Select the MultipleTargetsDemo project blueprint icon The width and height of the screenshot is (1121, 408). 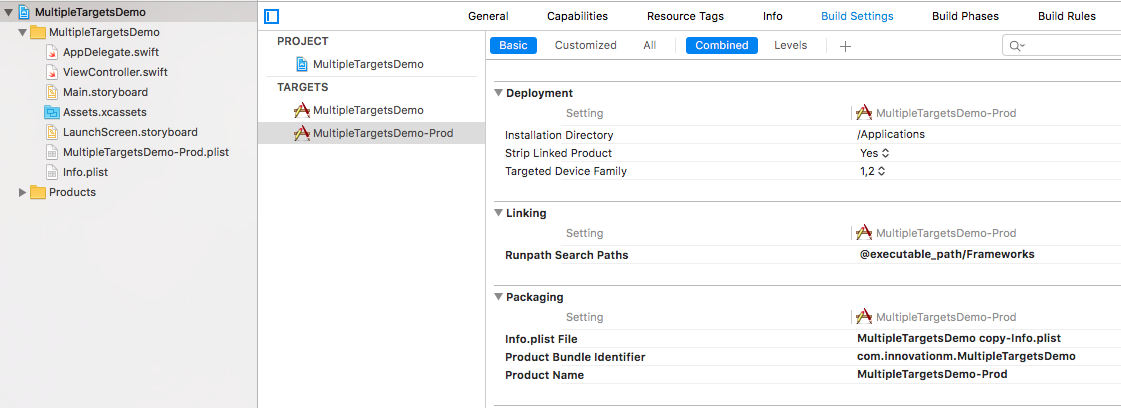point(302,64)
